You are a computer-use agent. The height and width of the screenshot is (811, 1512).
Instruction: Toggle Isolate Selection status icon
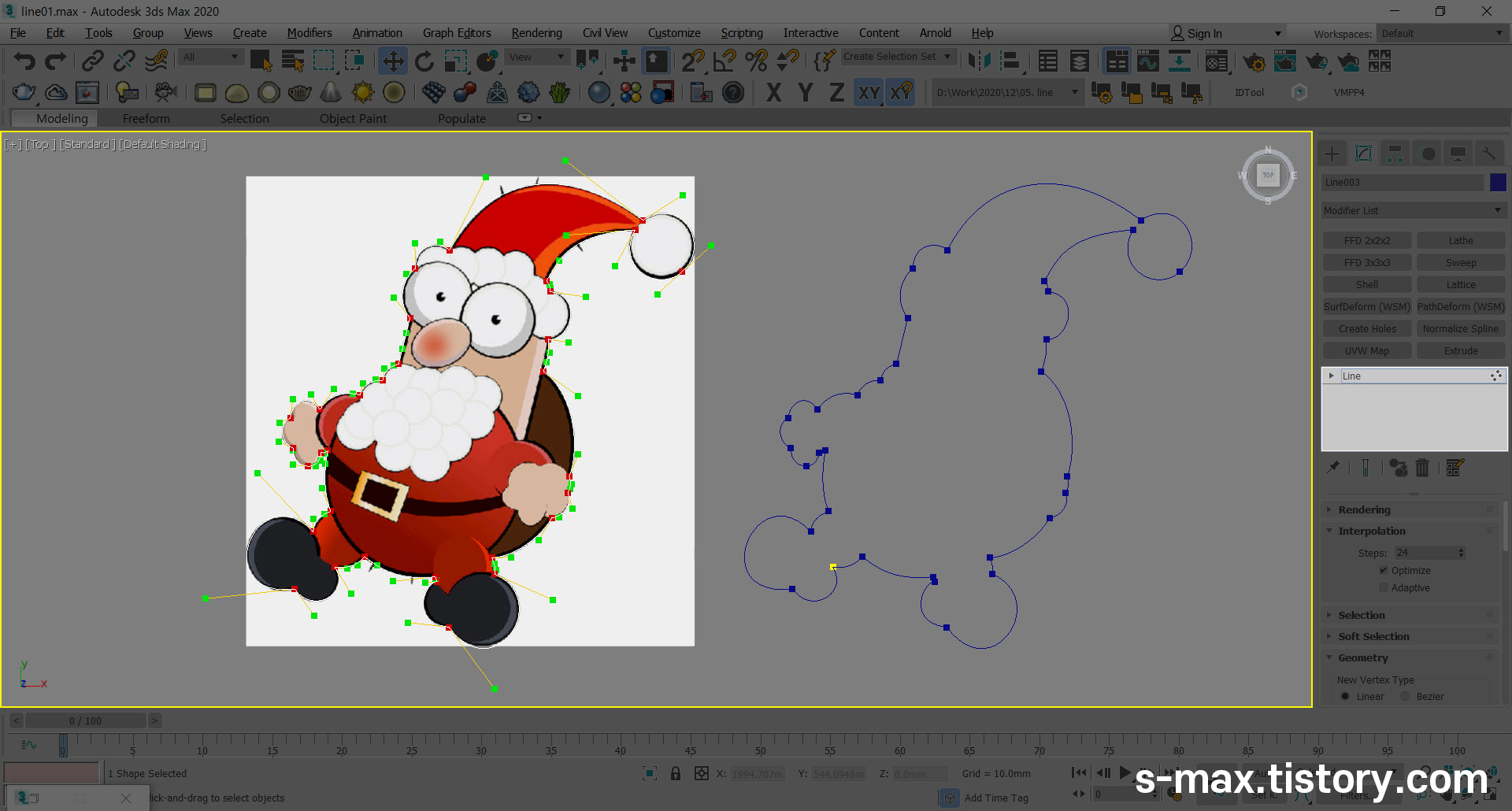pyautogui.click(x=650, y=773)
